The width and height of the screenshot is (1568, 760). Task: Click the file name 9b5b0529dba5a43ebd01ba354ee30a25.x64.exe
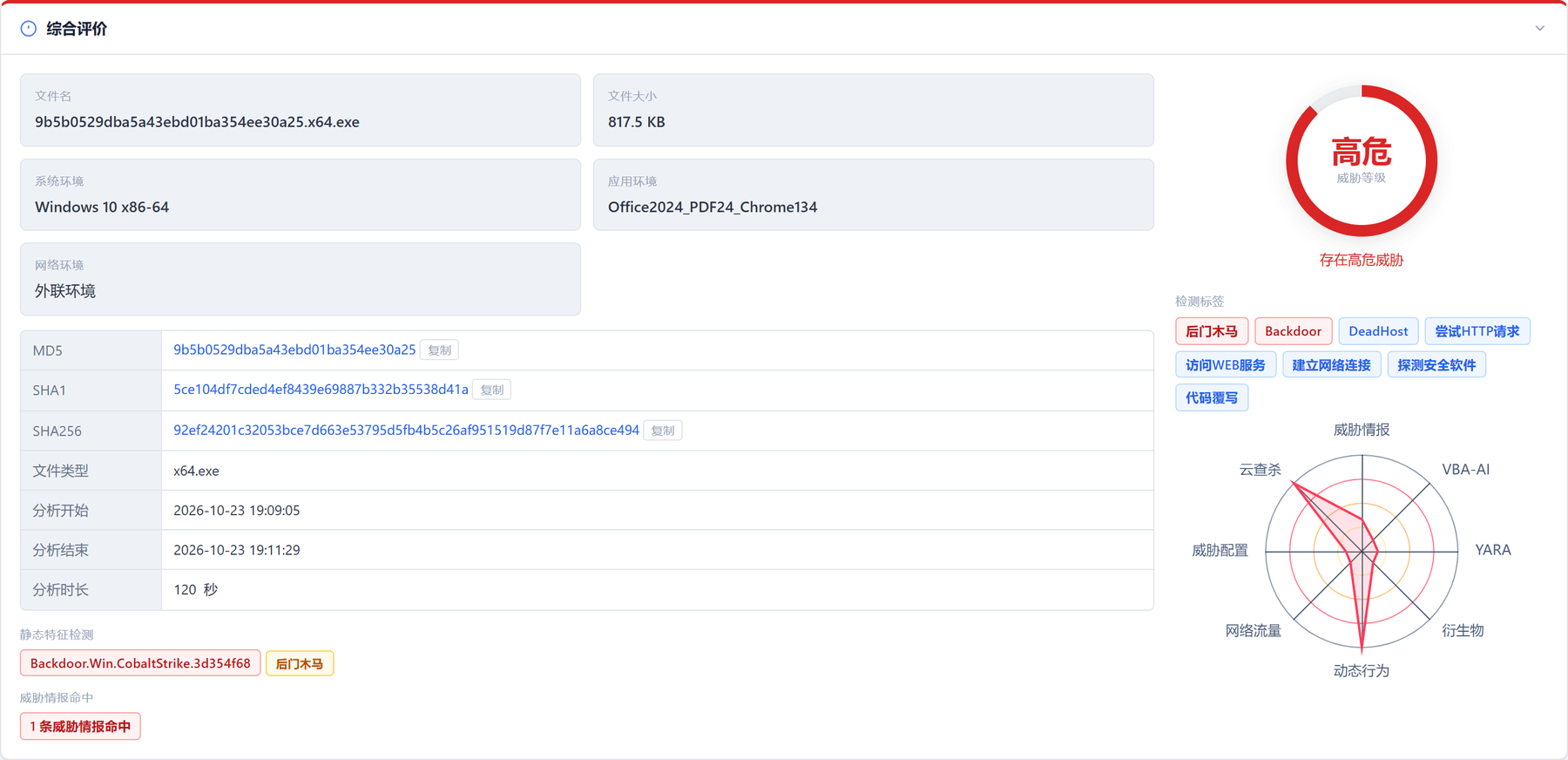197,122
